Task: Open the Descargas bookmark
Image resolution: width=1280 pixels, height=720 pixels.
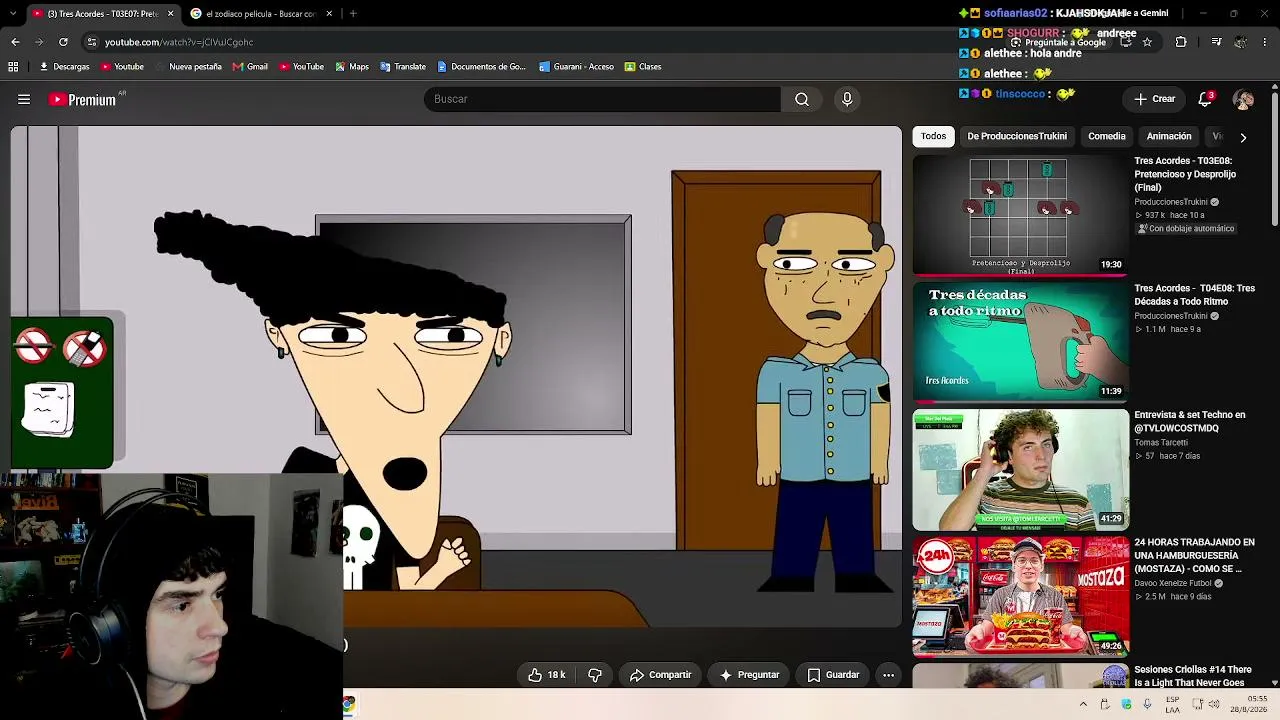Action: (x=64, y=67)
